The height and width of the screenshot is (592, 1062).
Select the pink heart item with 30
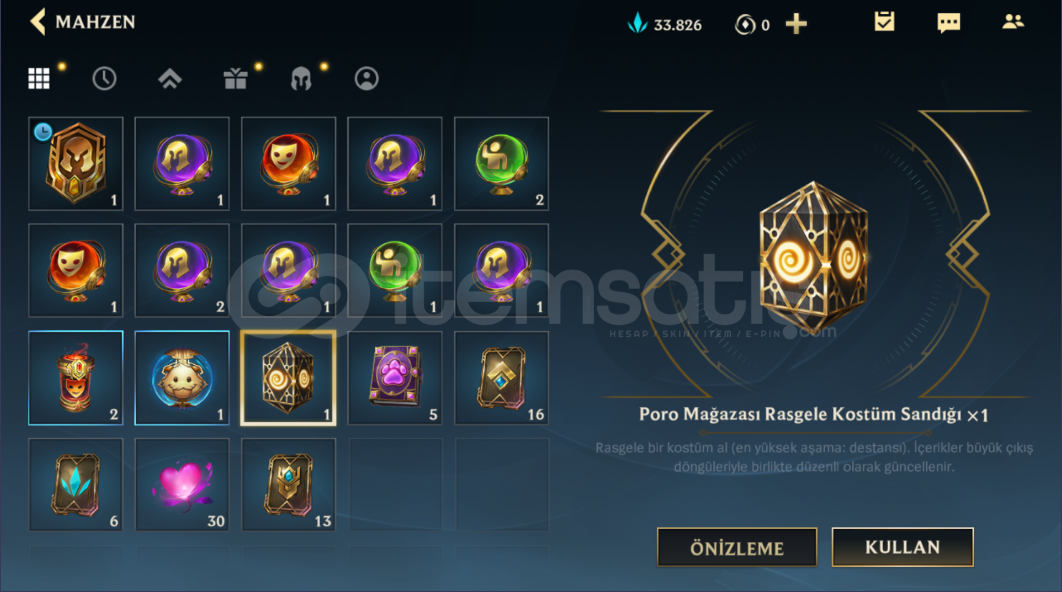click(182, 485)
